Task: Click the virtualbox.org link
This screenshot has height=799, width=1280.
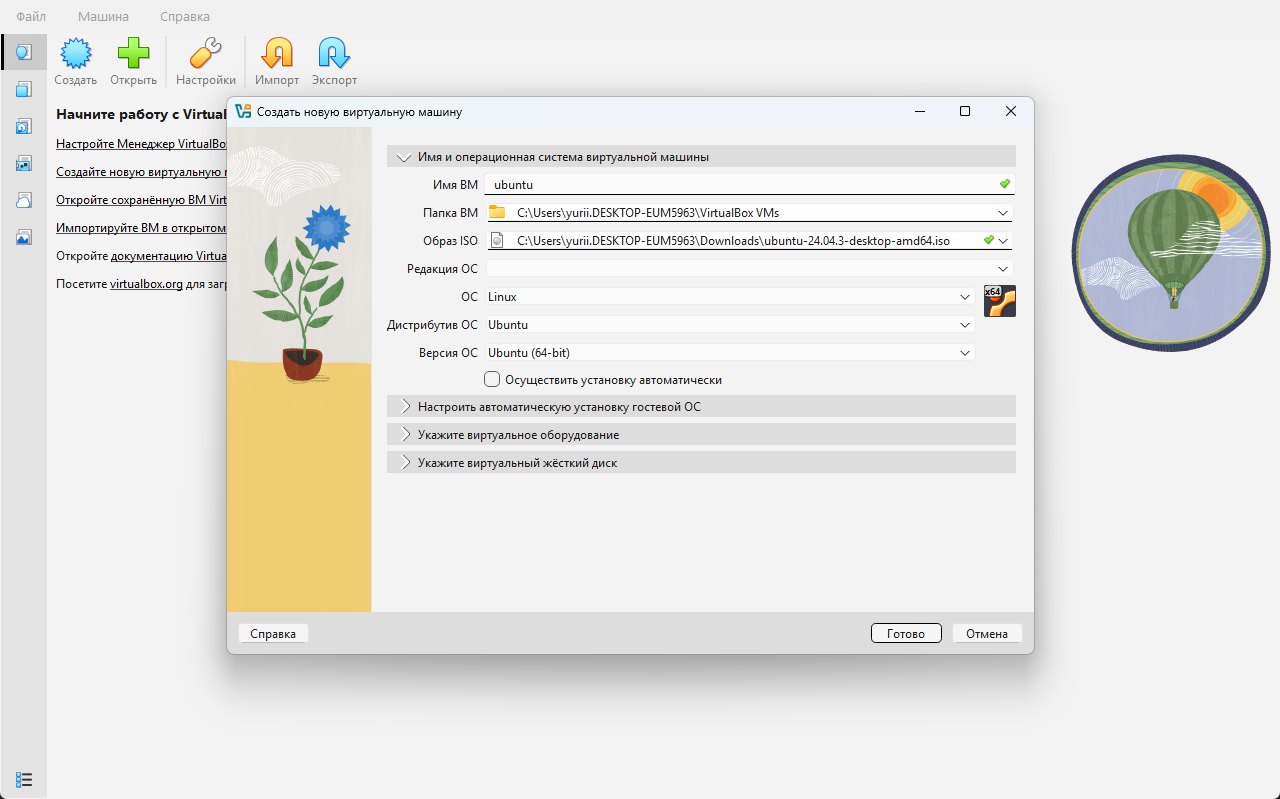Action: tap(146, 284)
